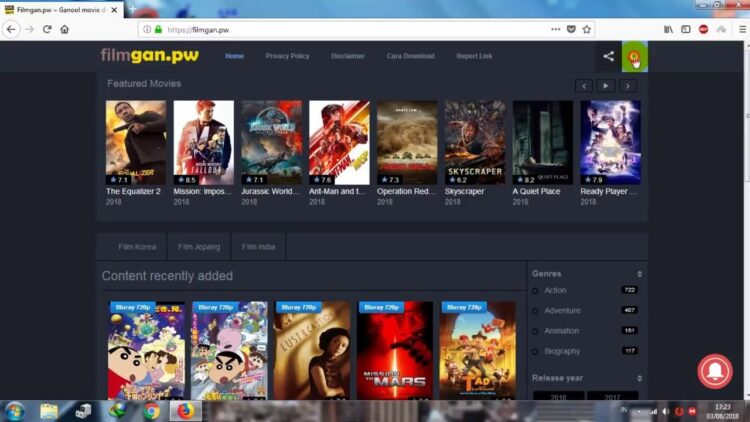Switch to the Film Jepang tab
The width and height of the screenshot is (750, 422).
click(199, 247)
